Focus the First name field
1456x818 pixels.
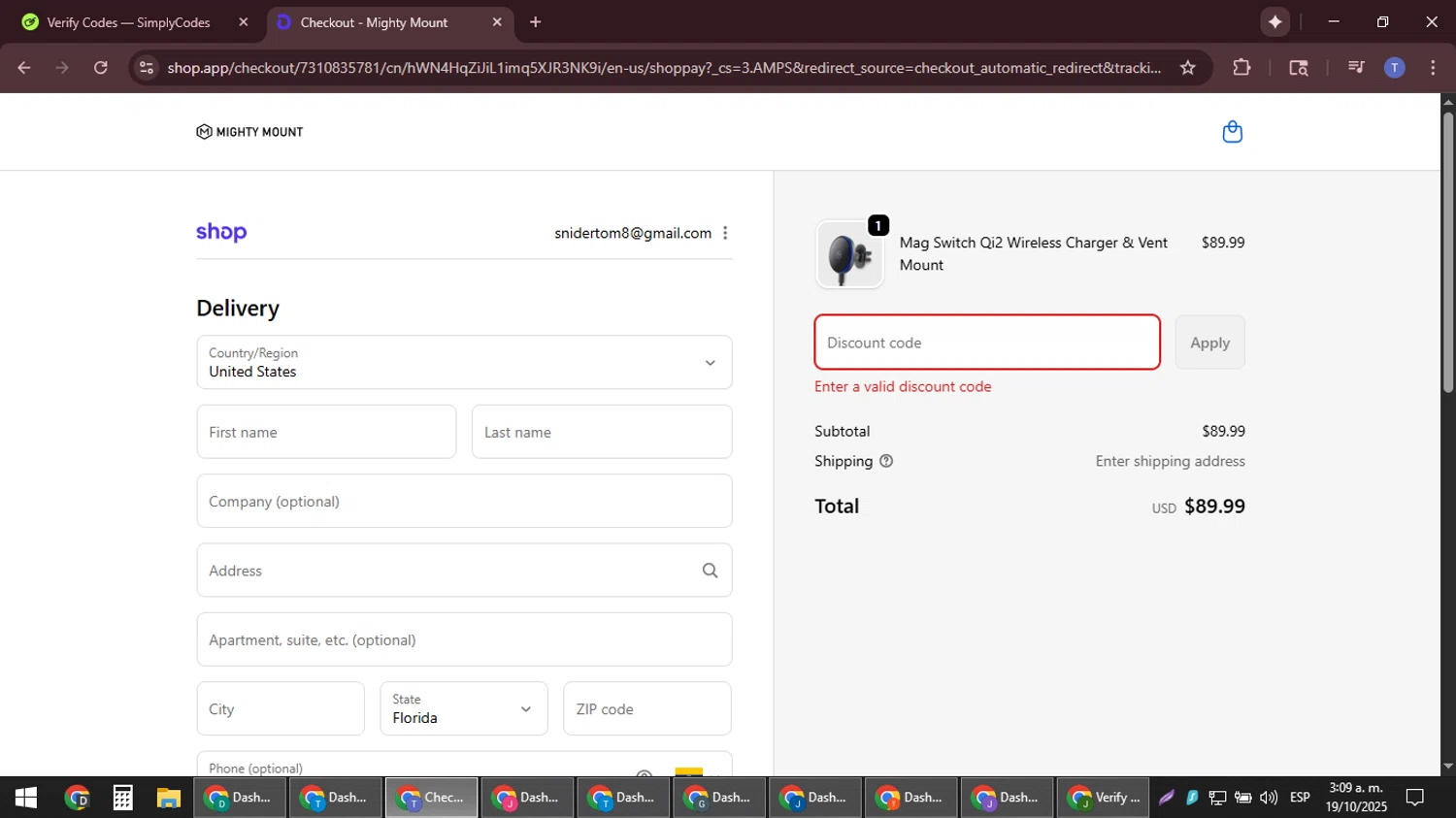coord(326,432)
